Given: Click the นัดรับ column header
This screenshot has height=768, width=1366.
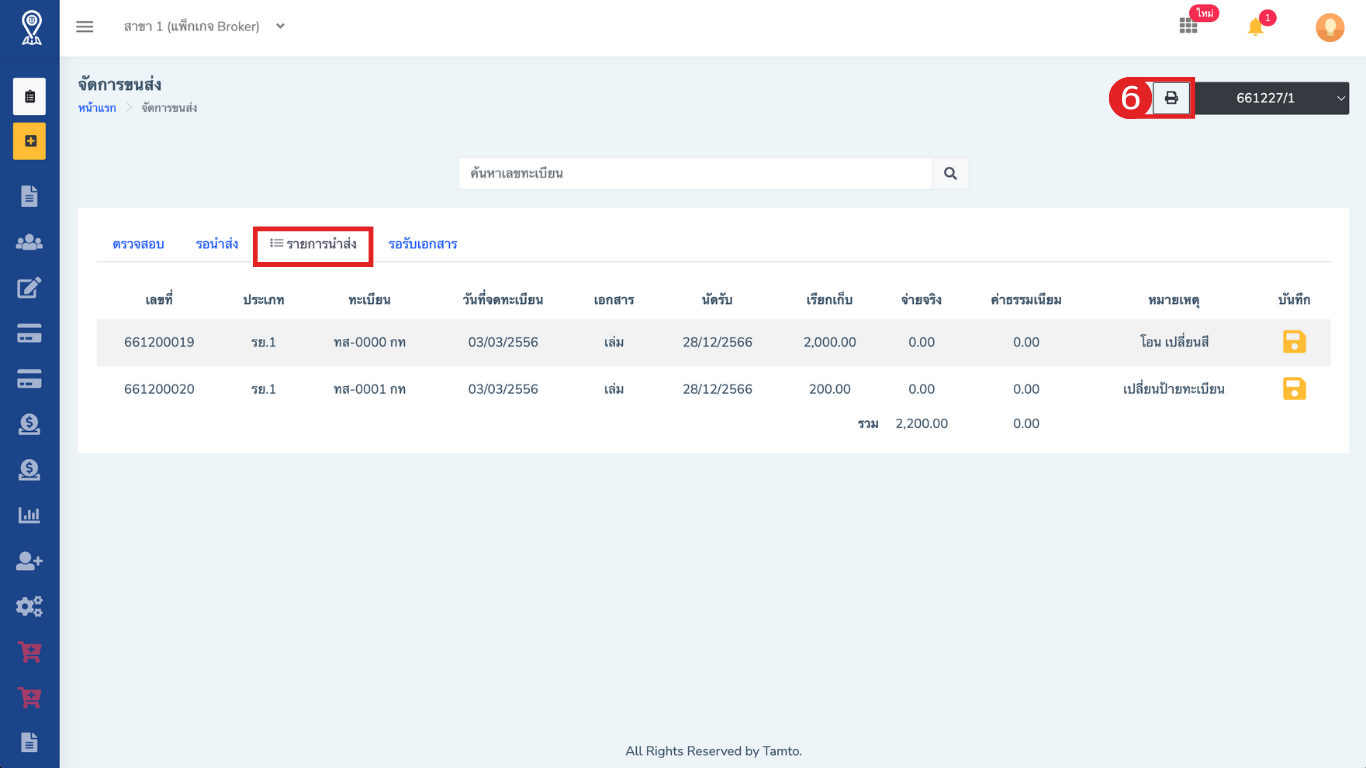Looking at the screenshot, I should [x=717, y=300].
